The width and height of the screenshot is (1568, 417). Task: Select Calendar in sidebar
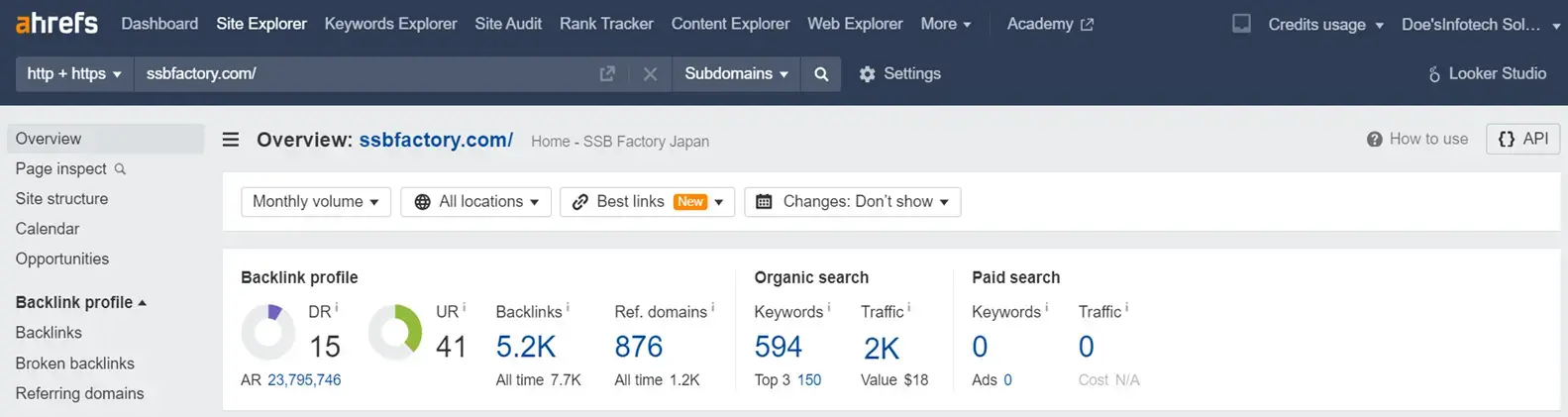pos(48,229)
